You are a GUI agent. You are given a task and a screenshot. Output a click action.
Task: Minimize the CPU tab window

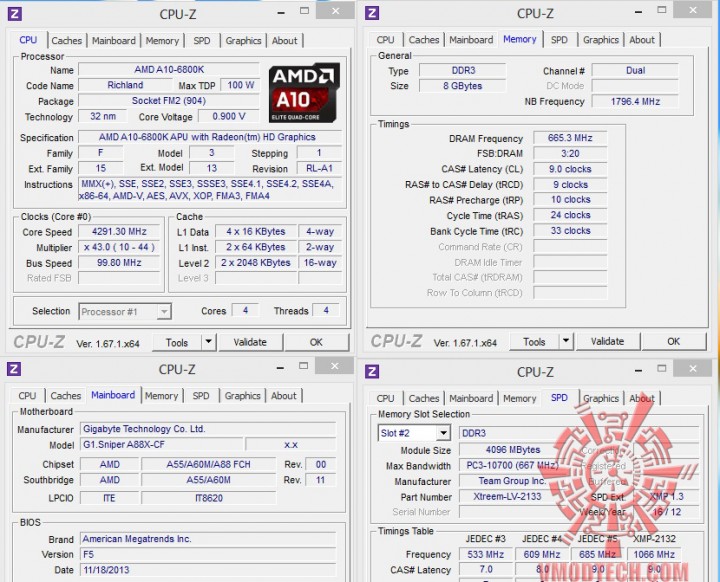[x=281, y=13]
